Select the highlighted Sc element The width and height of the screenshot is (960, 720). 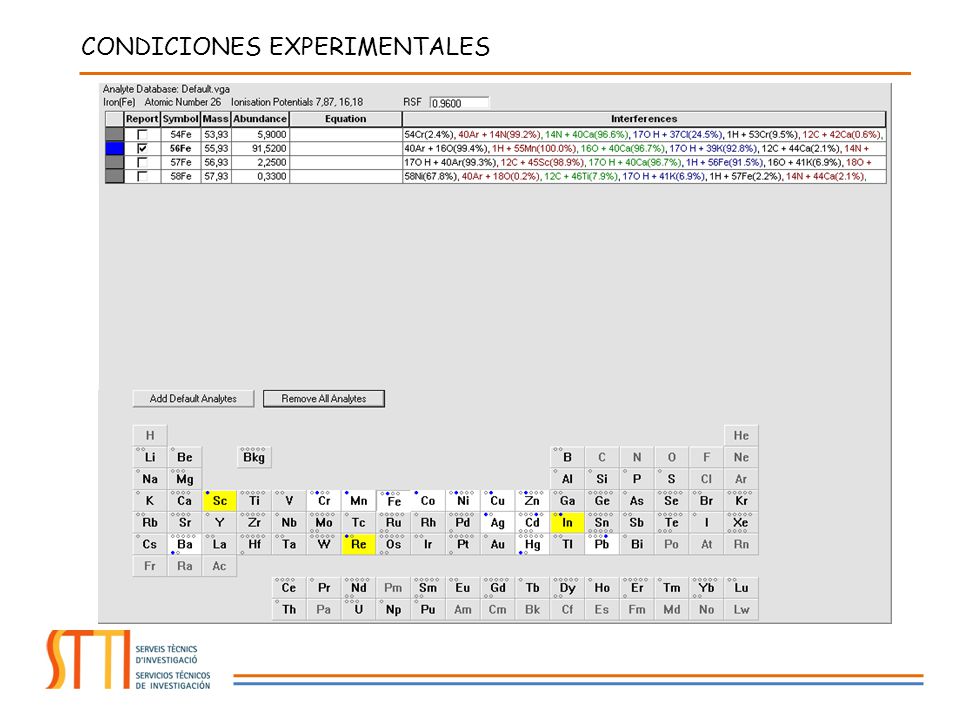tap(219, 501)
